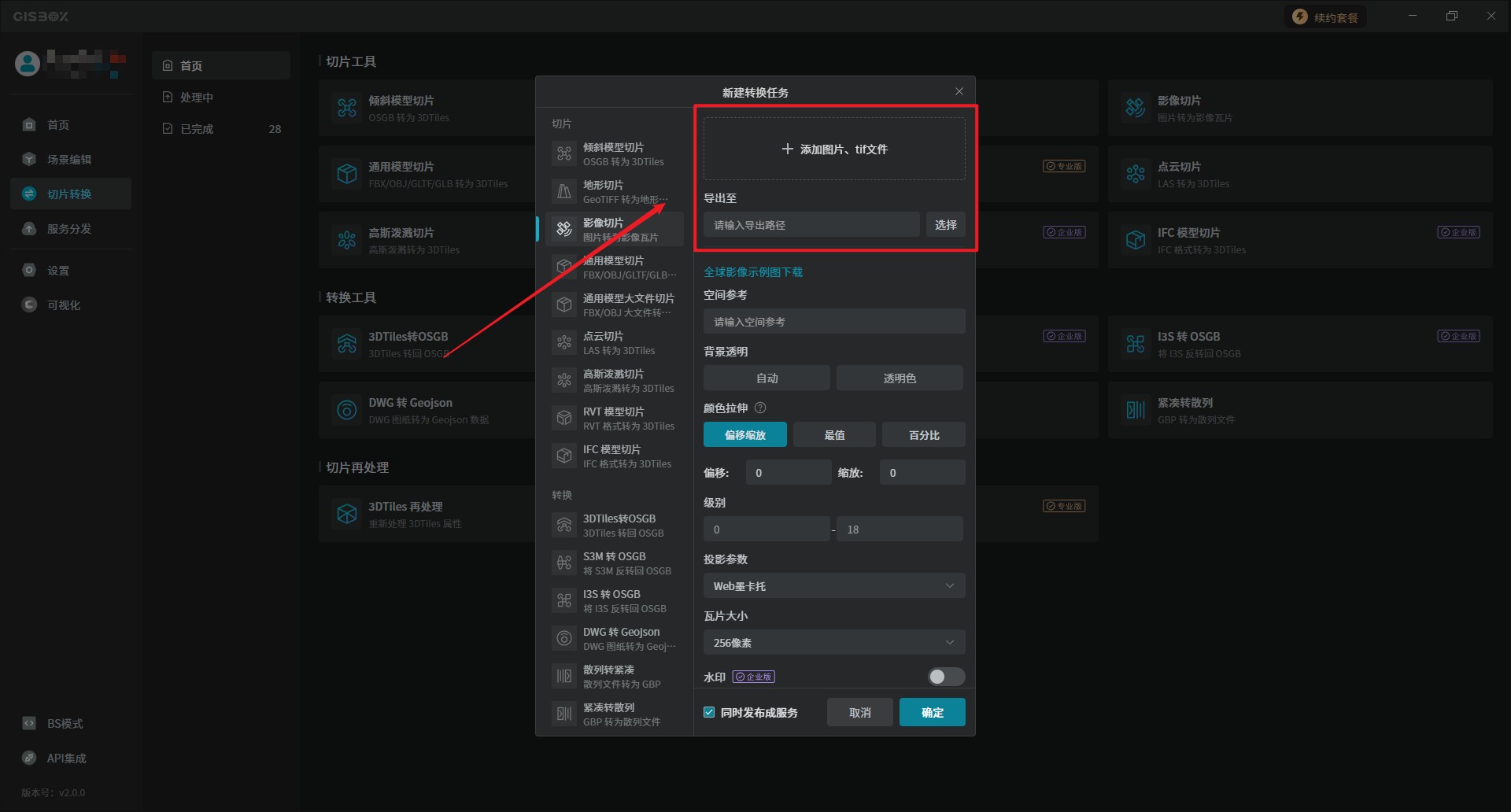Click the 空间参考 input field

[x=833, y=322]
